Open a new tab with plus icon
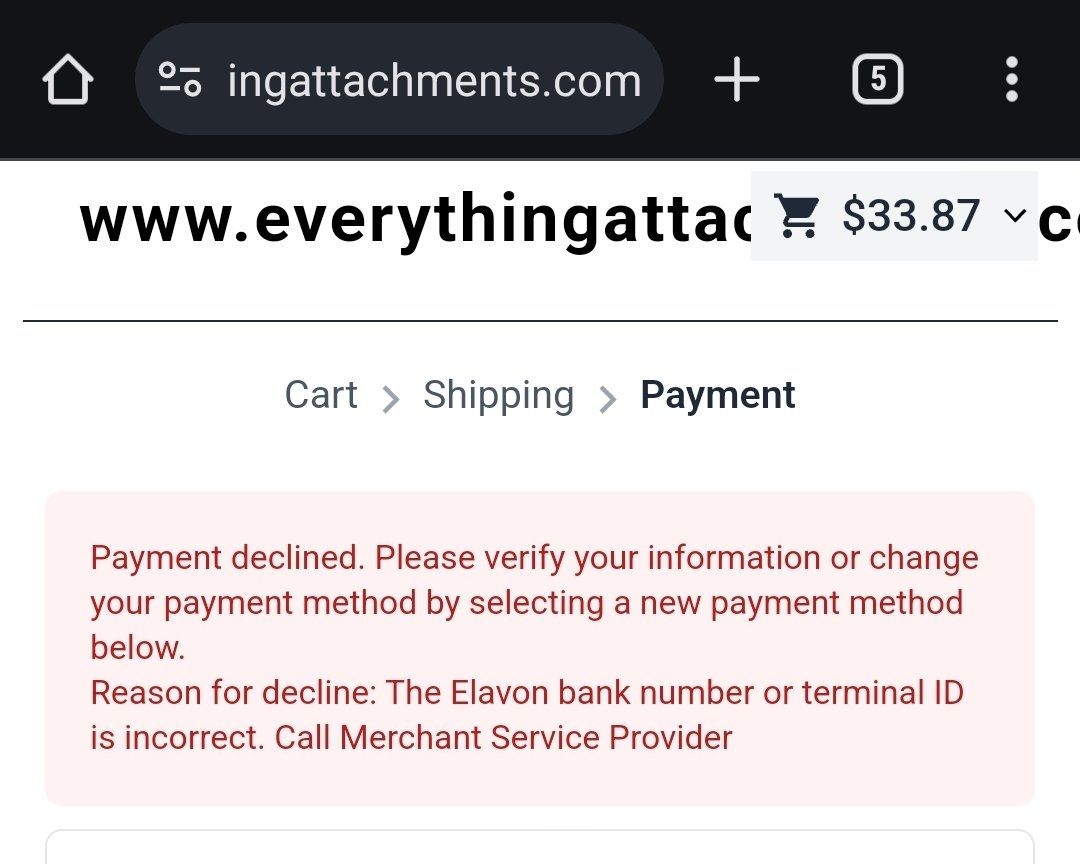Viewport: 1080px width, 864px height. click(x=737, y=80)
